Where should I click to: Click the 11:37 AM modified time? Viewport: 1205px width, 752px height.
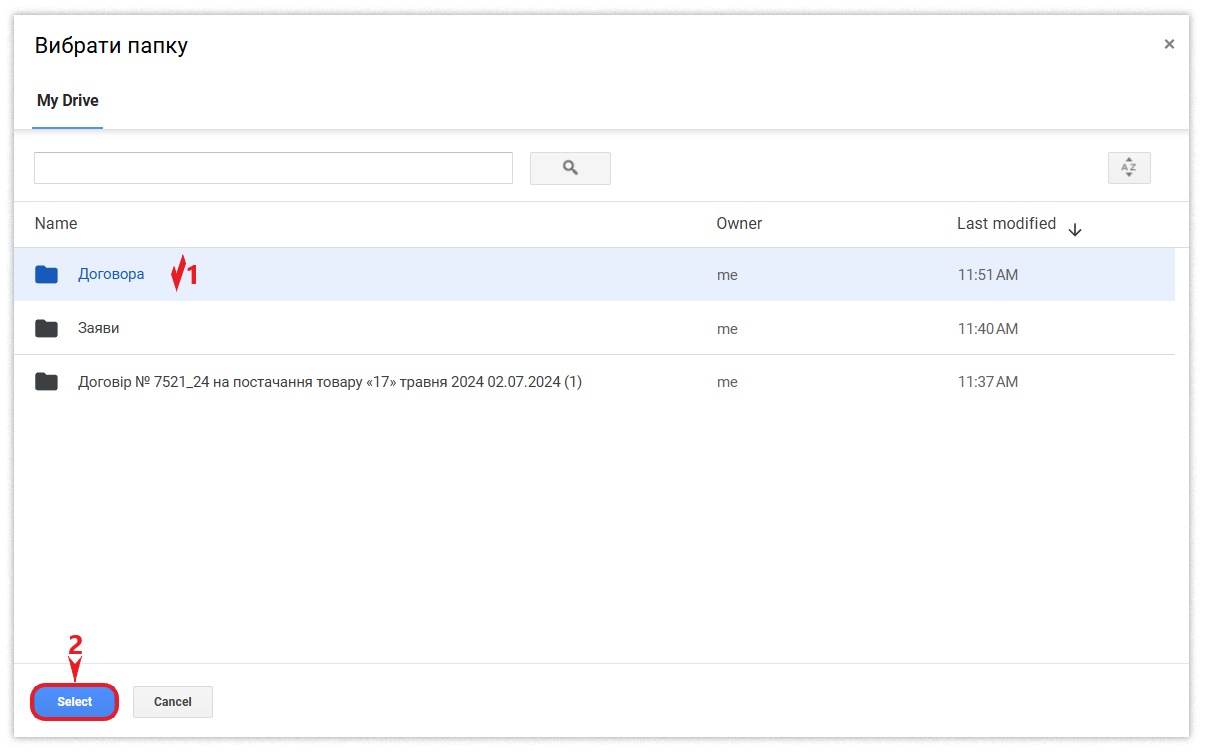click(987, 382)
